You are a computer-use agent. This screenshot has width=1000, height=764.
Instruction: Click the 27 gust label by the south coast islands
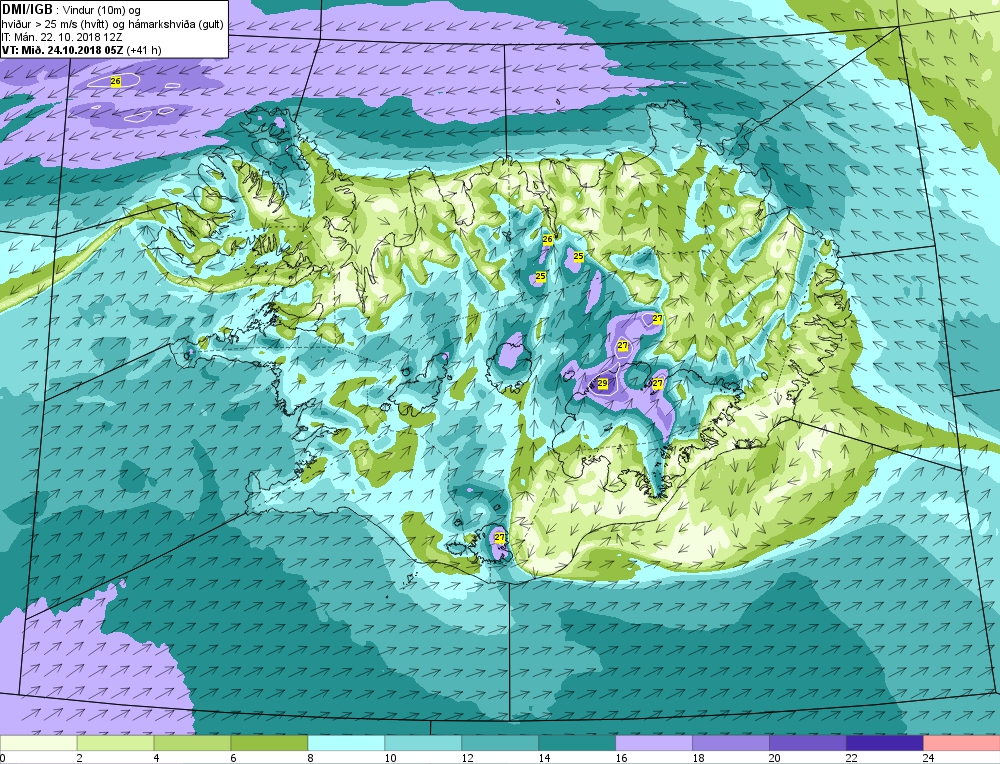pyautogui.click(x=499, y=538)
